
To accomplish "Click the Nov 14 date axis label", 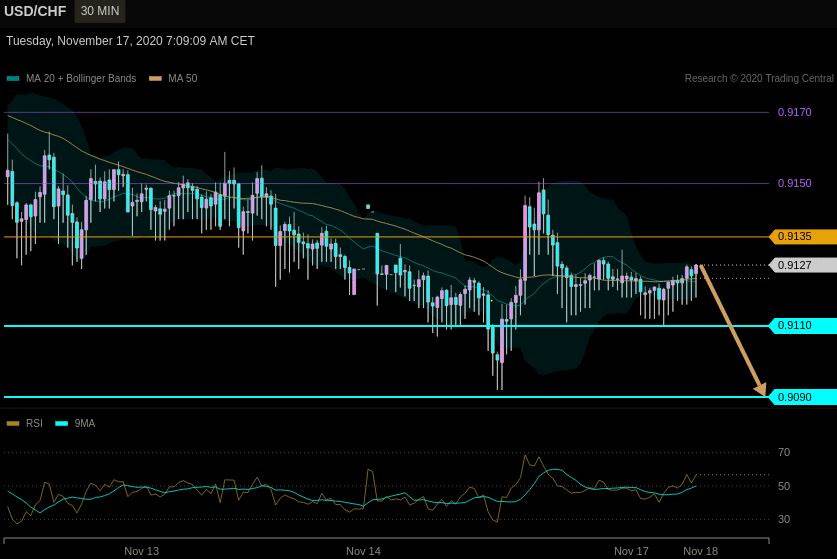I will 363,551.
